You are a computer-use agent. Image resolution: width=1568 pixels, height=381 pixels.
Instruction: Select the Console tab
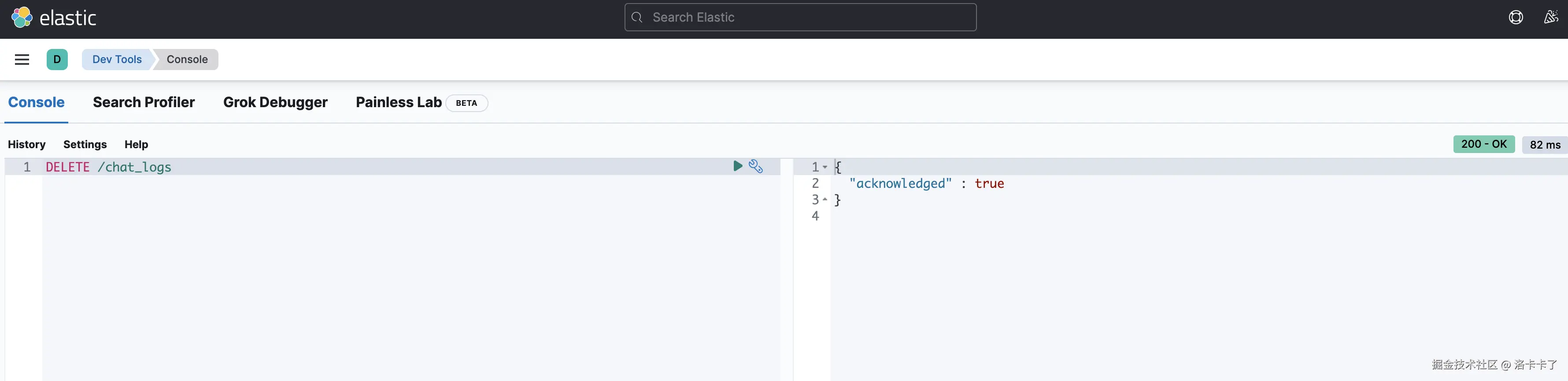coord(37,102)
